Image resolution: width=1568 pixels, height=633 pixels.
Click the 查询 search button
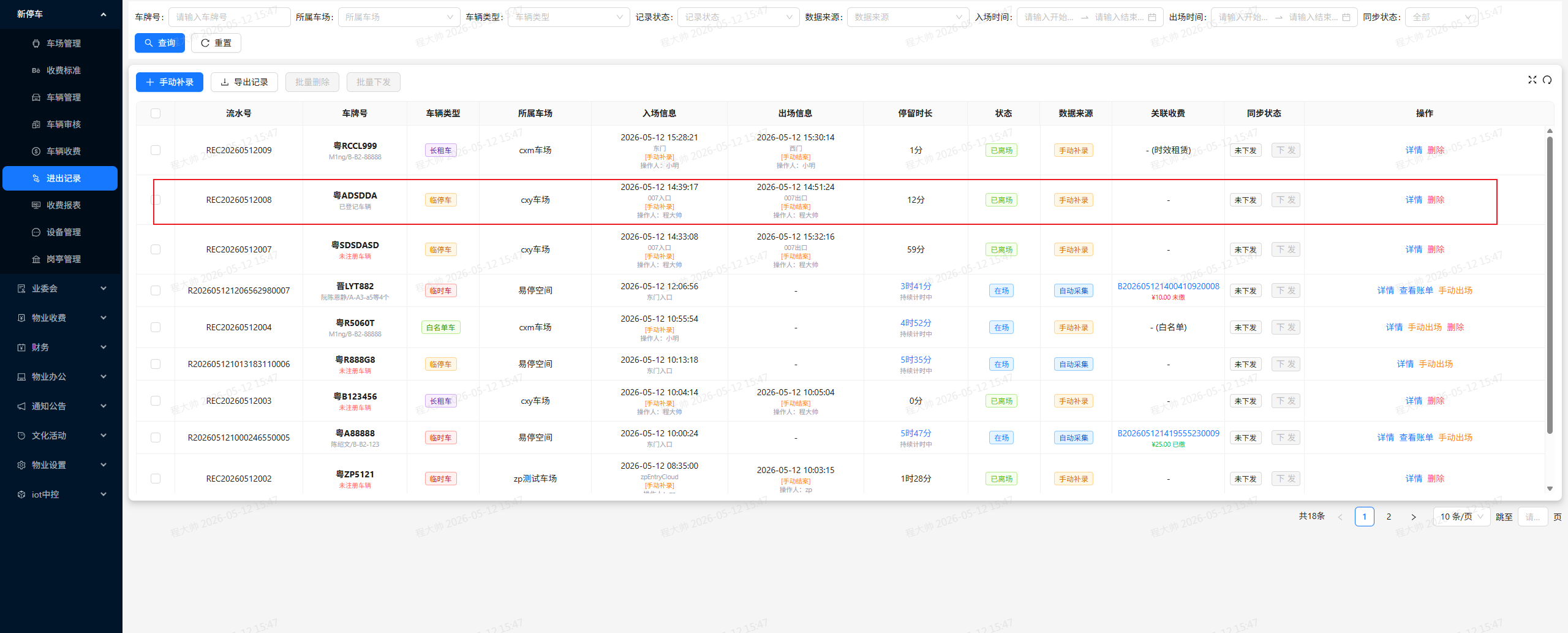(160, 43)
